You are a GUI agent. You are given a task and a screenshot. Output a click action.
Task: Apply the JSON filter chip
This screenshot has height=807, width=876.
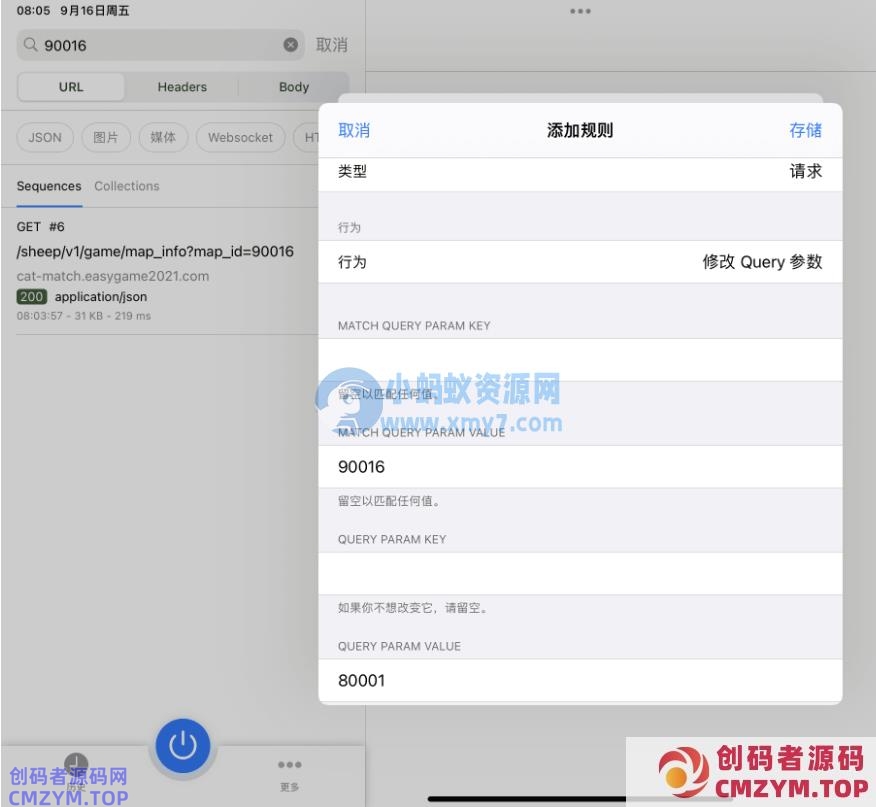pyautogui.click(x=45, y=138)
